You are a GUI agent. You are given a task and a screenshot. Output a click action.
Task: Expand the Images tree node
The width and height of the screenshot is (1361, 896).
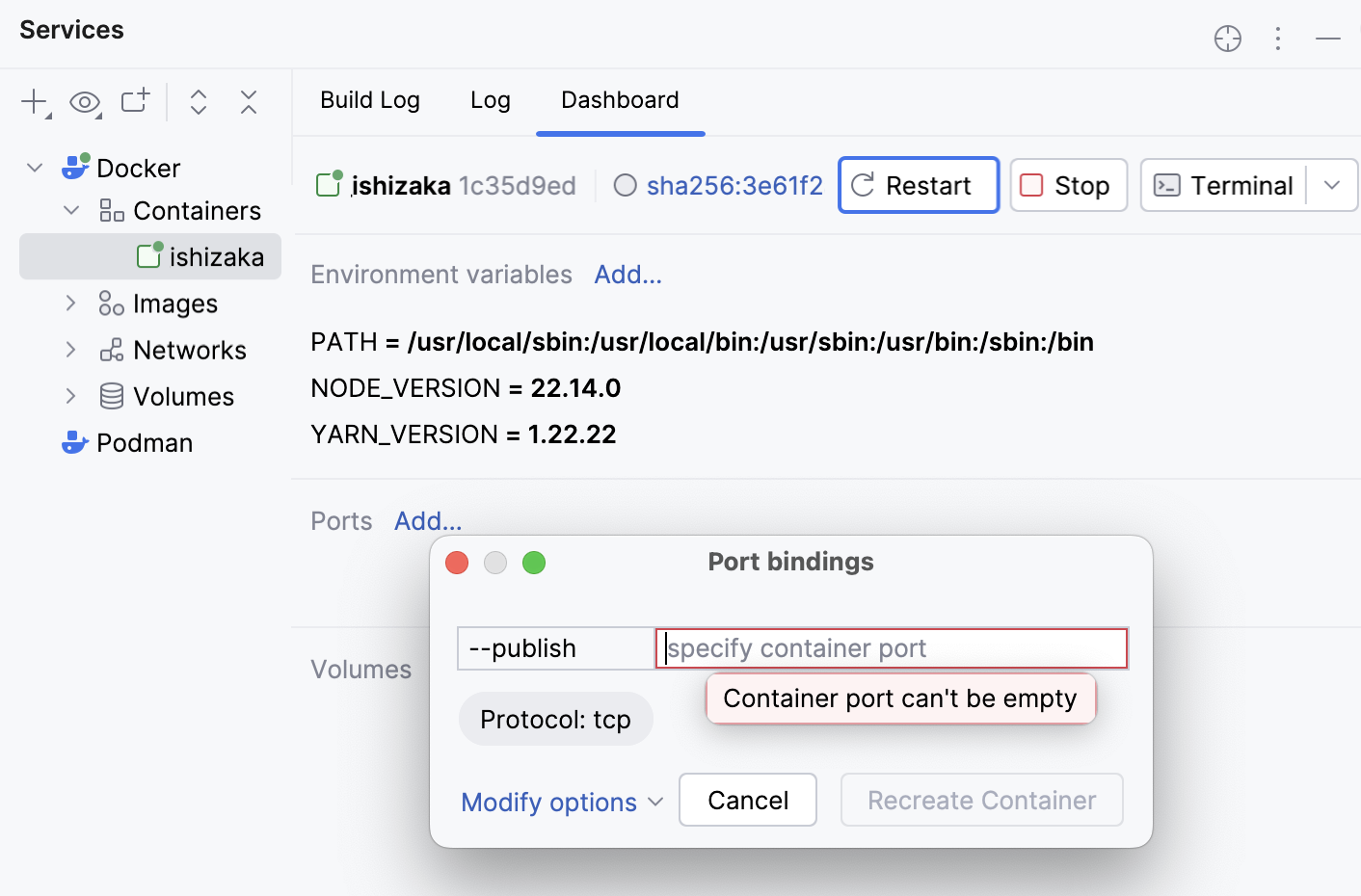click(69, 303)
